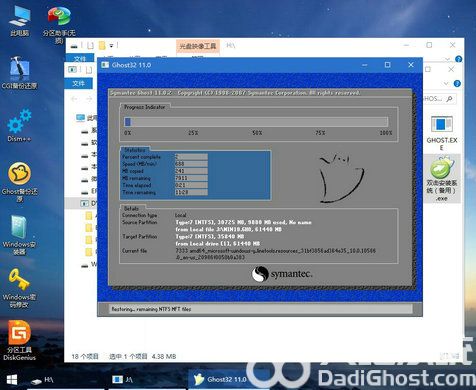Select the 此电脑 node in the Explorer tree
The height and width of the screenshot is (390, 476).
(x=87, y=118)
